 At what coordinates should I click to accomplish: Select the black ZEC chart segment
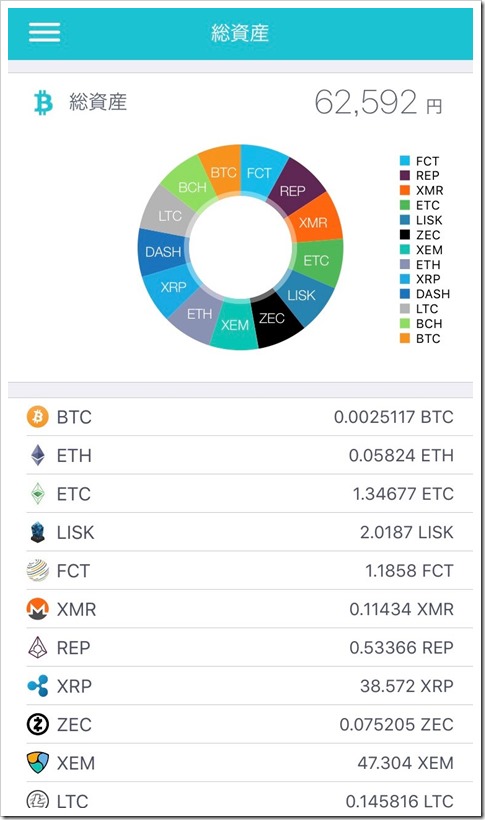(x=274, y=319)
